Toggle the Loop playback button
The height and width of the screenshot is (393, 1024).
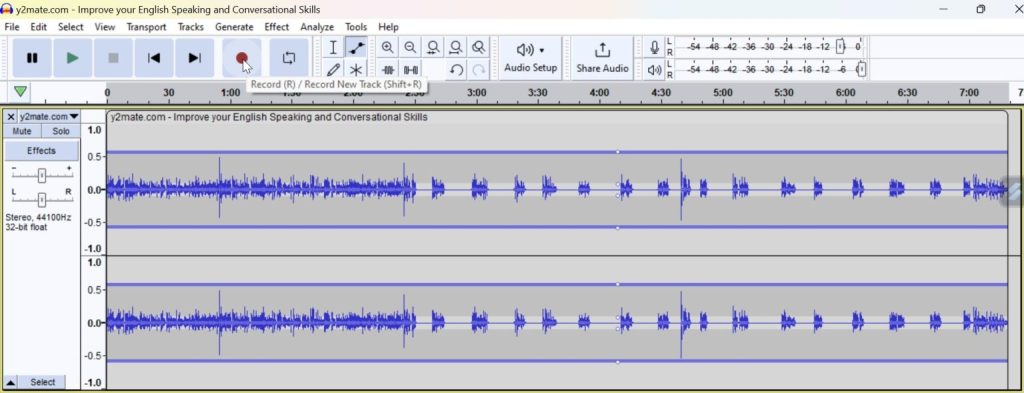pyautogui.click(x=289, y=57)
